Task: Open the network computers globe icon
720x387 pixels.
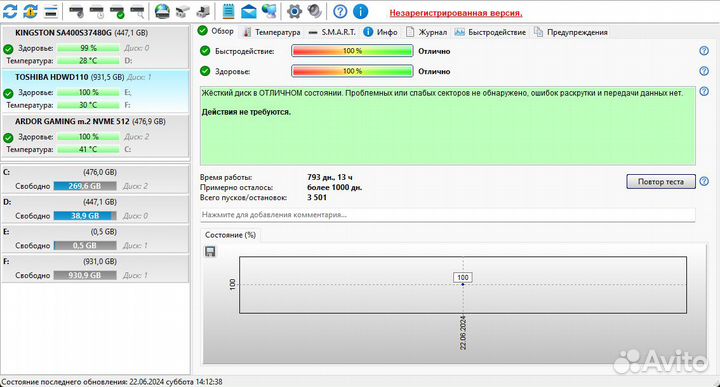Action: tap(269, 11)
